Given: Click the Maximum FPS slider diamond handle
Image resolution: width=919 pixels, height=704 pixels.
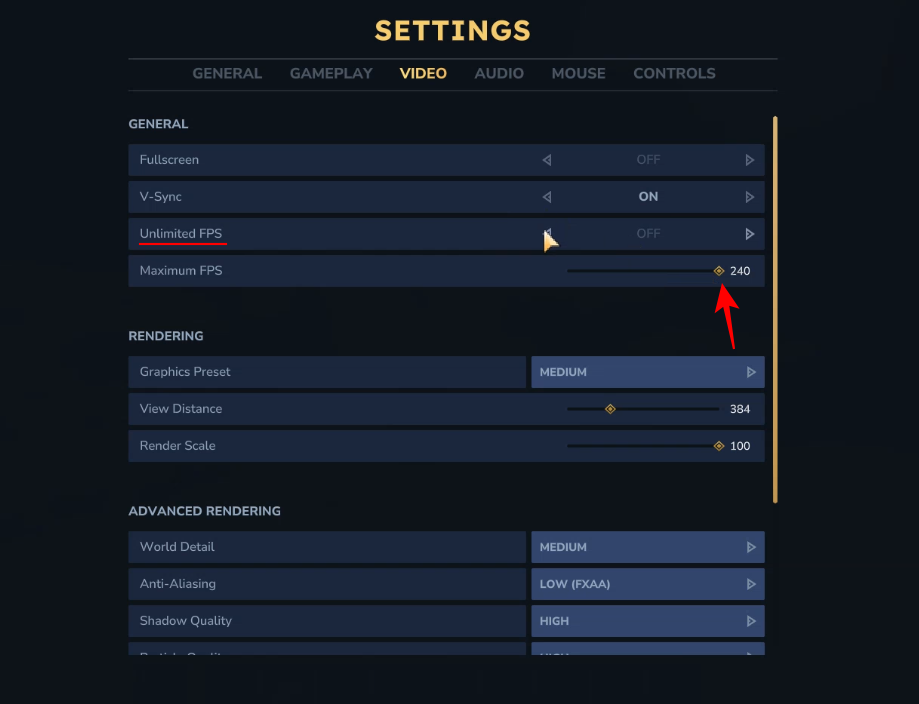Looking at the screenshot, I should tap(719, 271).
